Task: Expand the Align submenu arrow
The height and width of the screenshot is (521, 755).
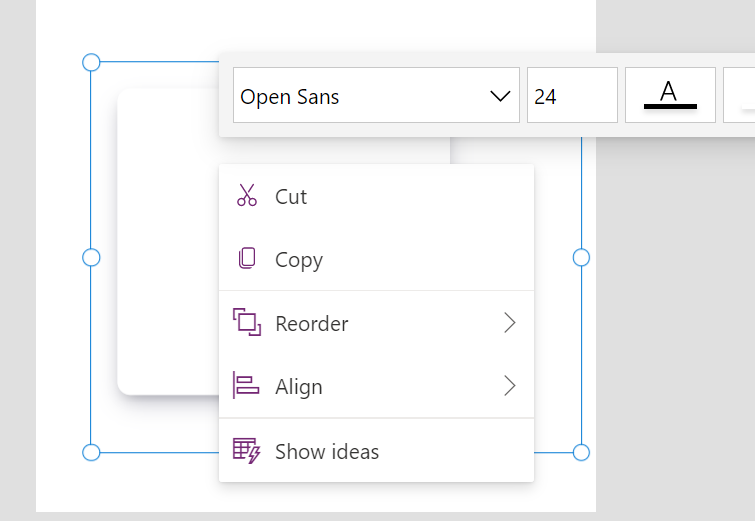Action: click(x=510, y=386)
